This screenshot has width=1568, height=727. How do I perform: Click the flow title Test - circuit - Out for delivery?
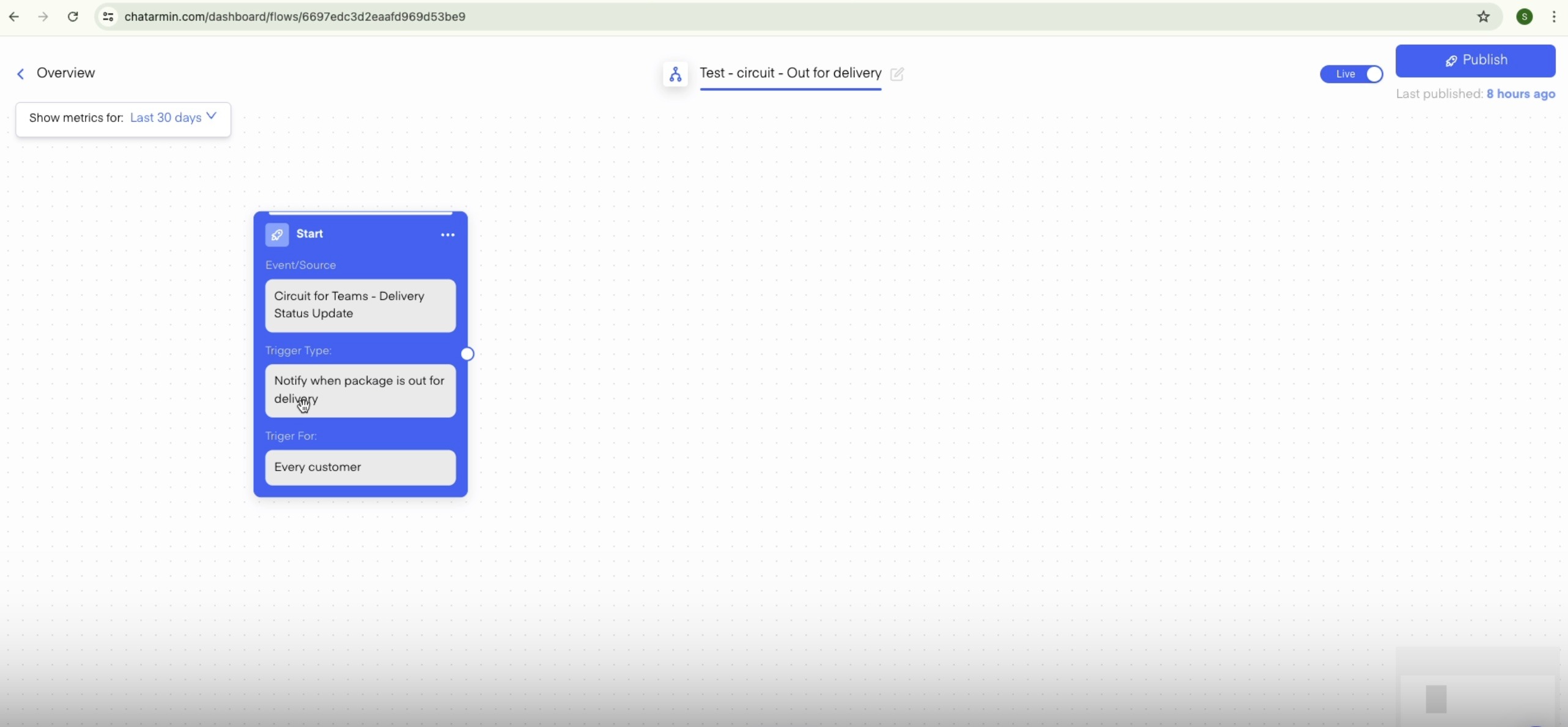pyautogui.click(x=790, y=73)
